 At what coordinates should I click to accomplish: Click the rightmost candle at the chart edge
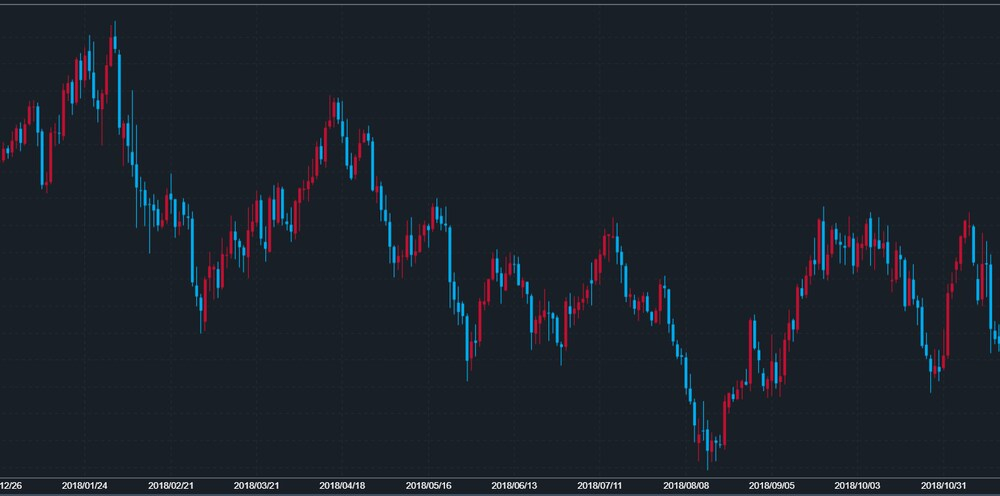point(997,335)
